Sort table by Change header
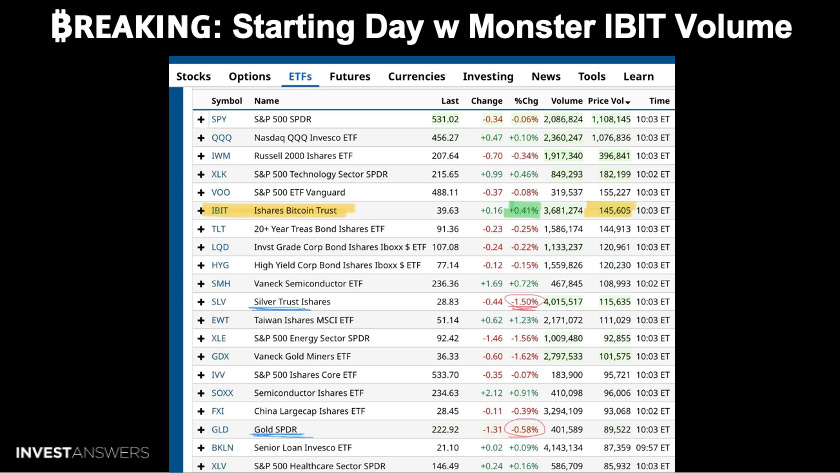 [486, 101]
